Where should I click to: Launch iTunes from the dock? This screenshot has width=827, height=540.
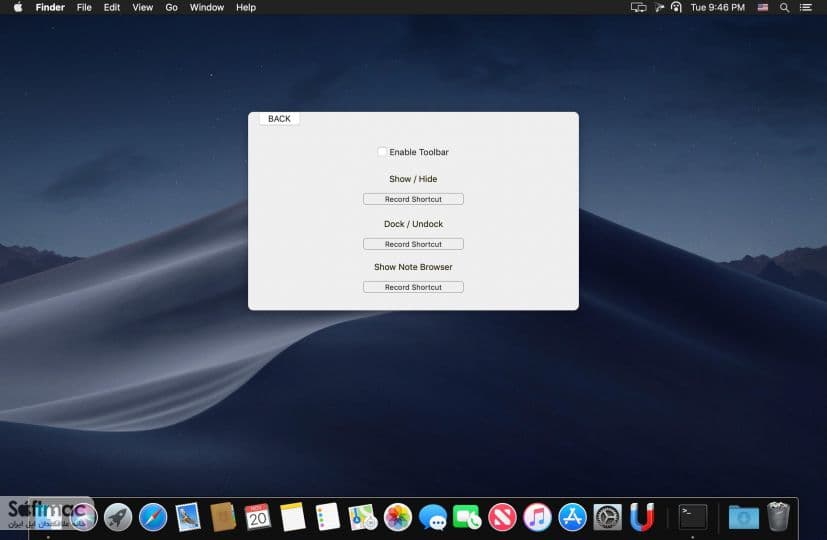(537, 517)
